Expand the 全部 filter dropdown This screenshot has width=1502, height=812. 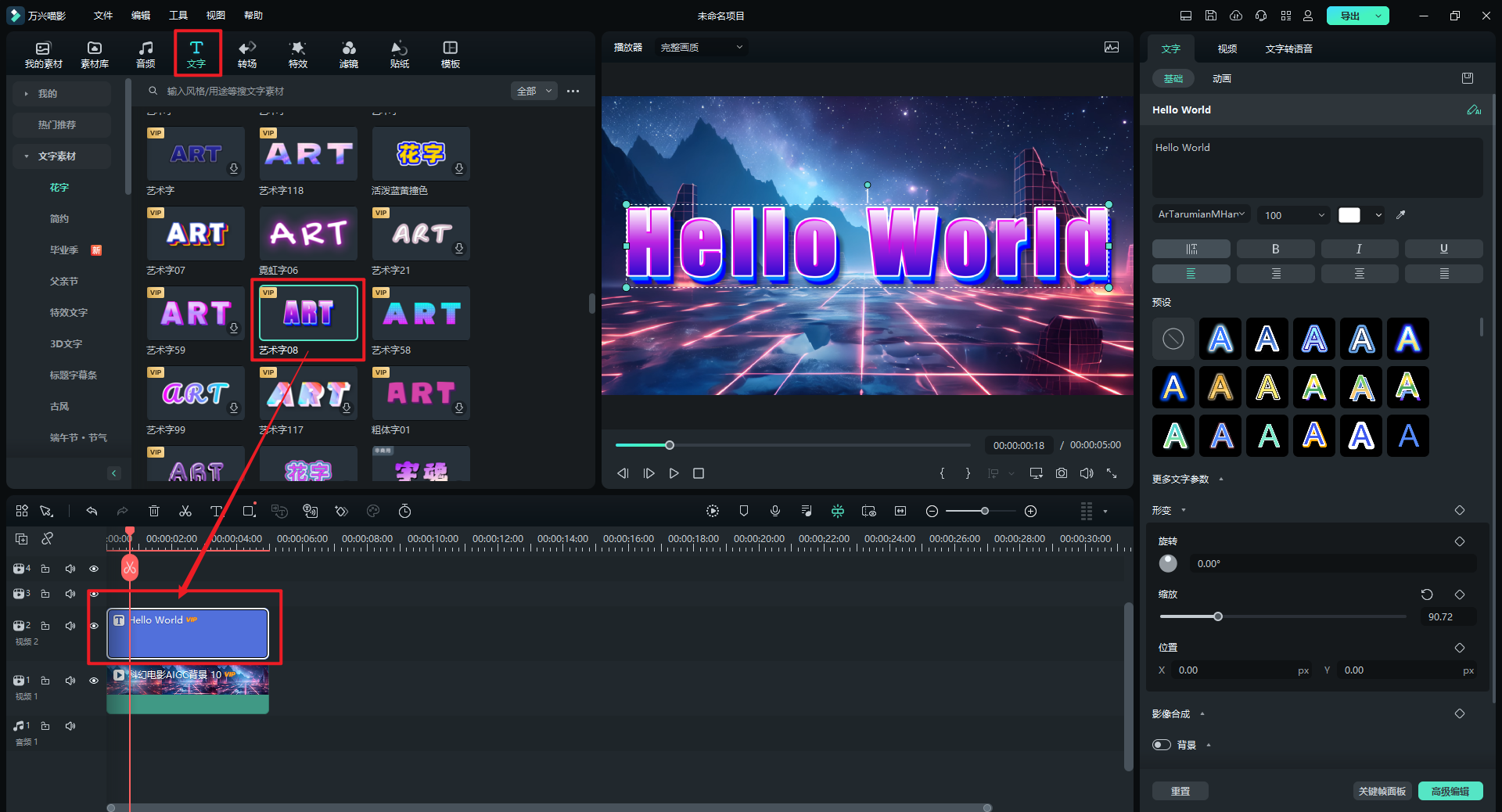[534, 92]
